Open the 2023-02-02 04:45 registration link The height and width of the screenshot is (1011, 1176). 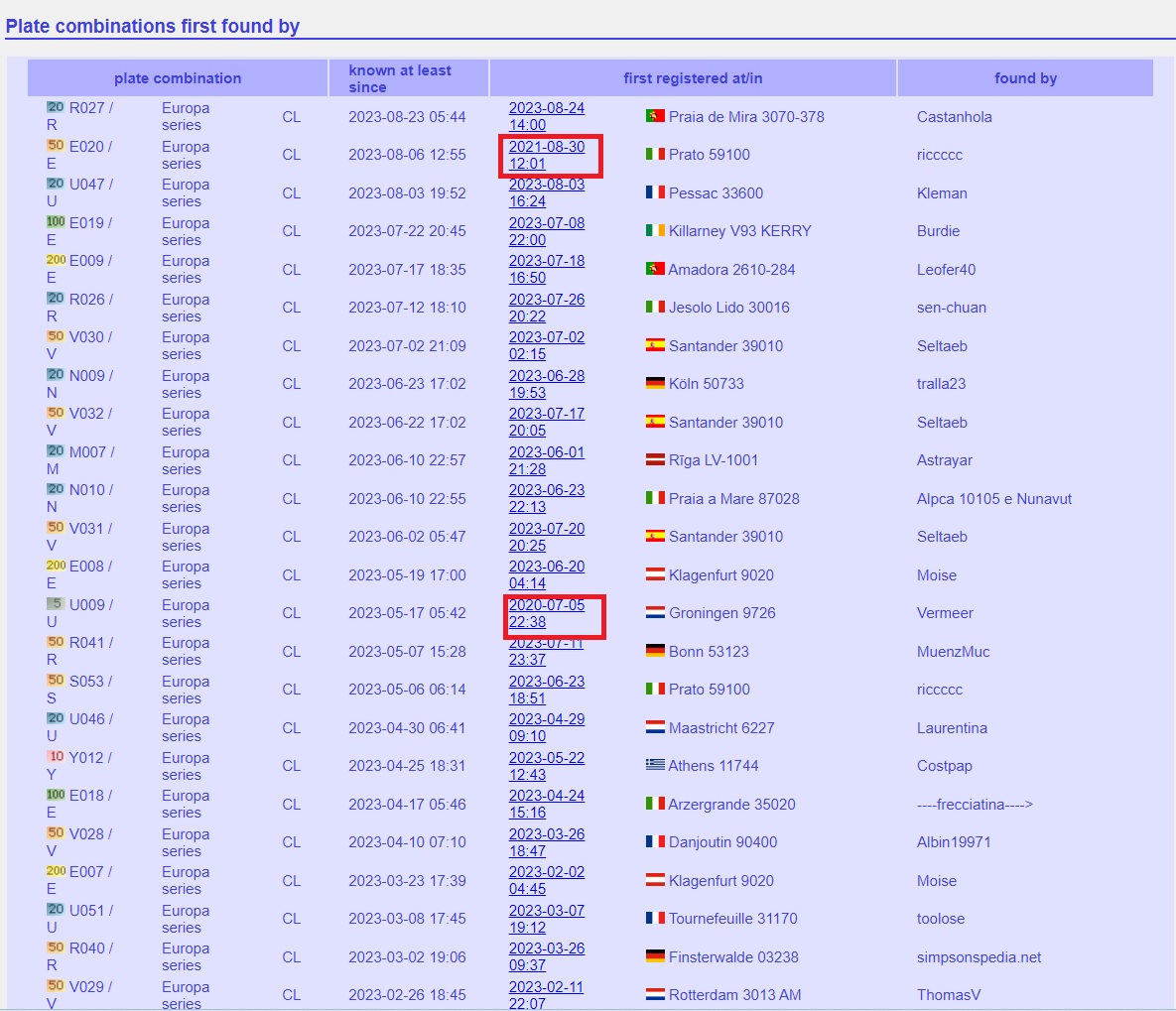547,880
